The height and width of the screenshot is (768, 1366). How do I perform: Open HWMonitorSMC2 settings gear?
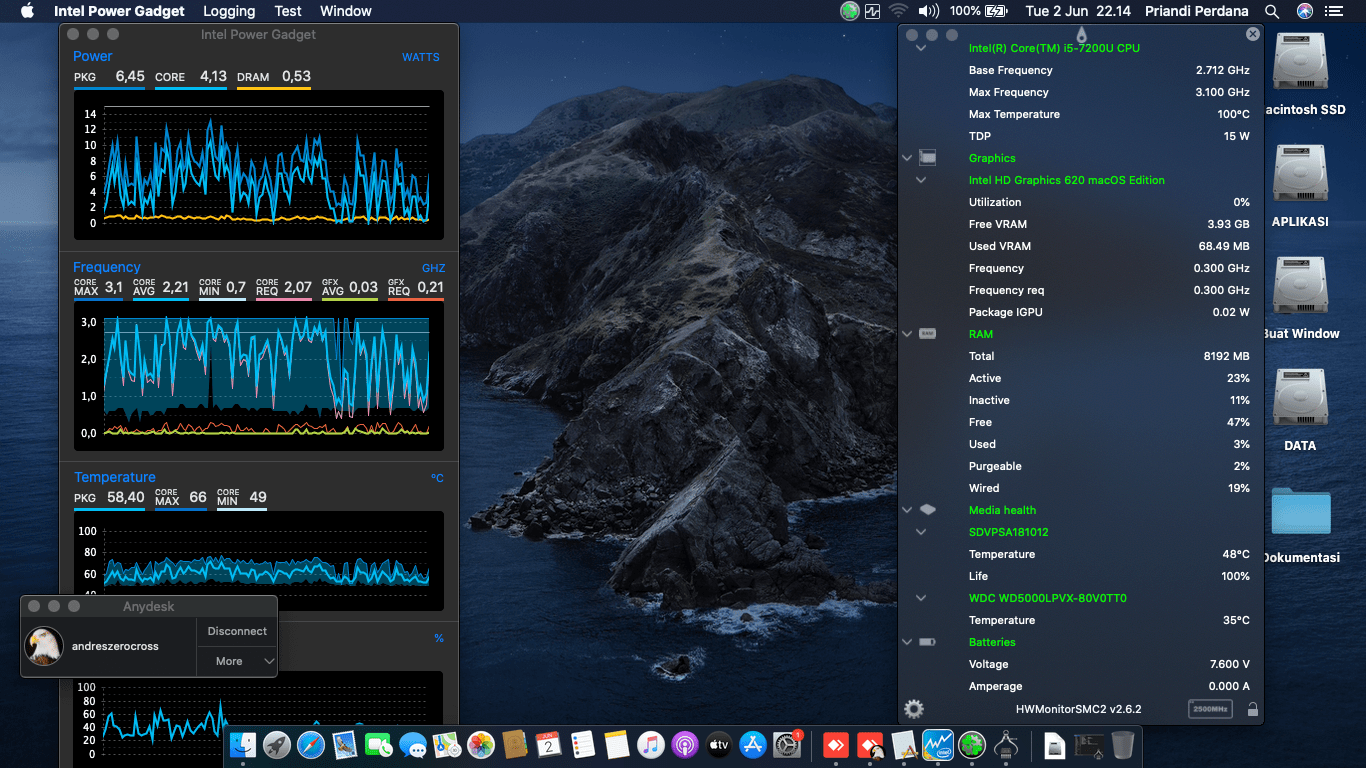914,709
